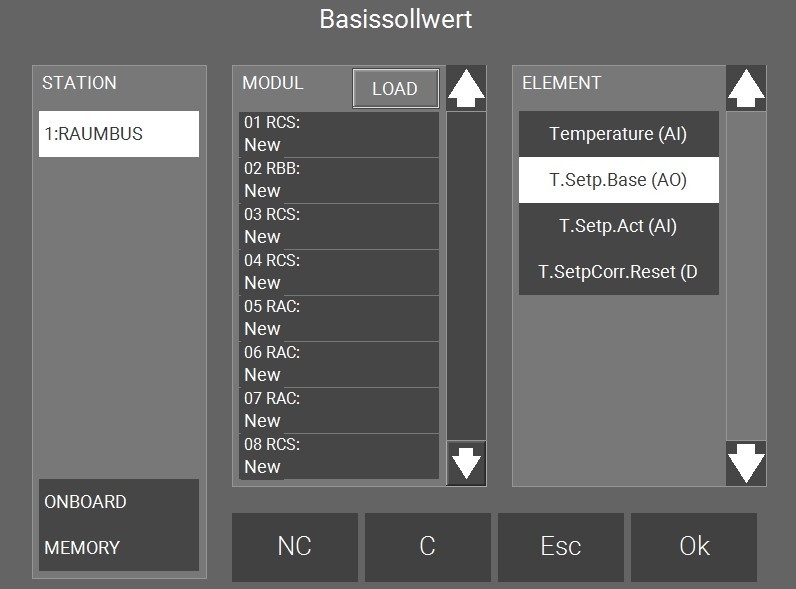Image resolution: width=796 pixels, height=589 pixels.
Task: Click the NC button
Action: [295, 547]
